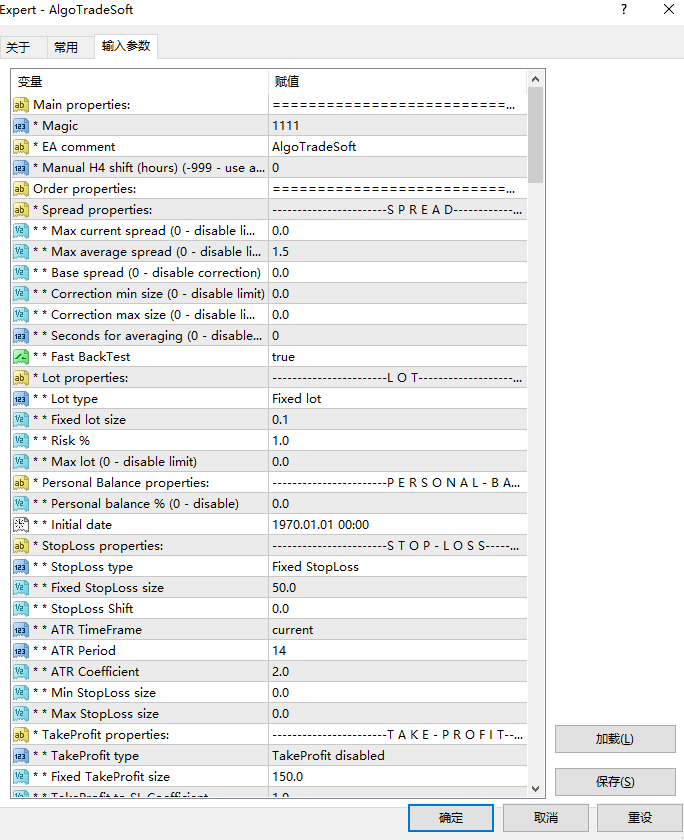This screenshot has width=684, height=840.
Task: Select the 输入参数 tab
Action: pyautogui.click(x=126, y=46)
